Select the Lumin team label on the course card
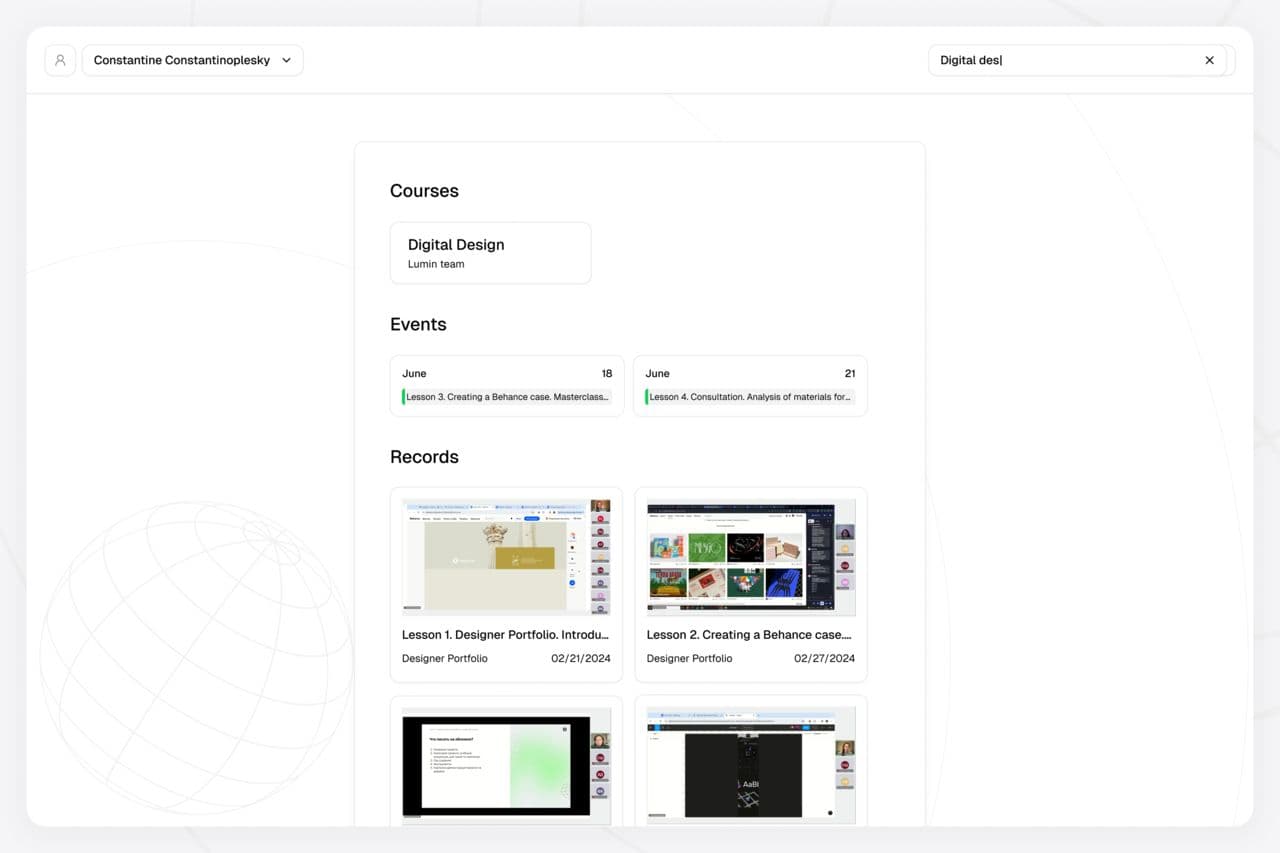Screen dimensions: 1280x853 (436, 265)
